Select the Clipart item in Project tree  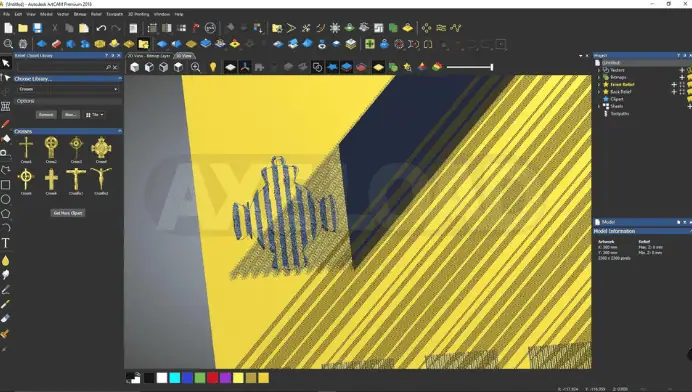tap(617, 99)
